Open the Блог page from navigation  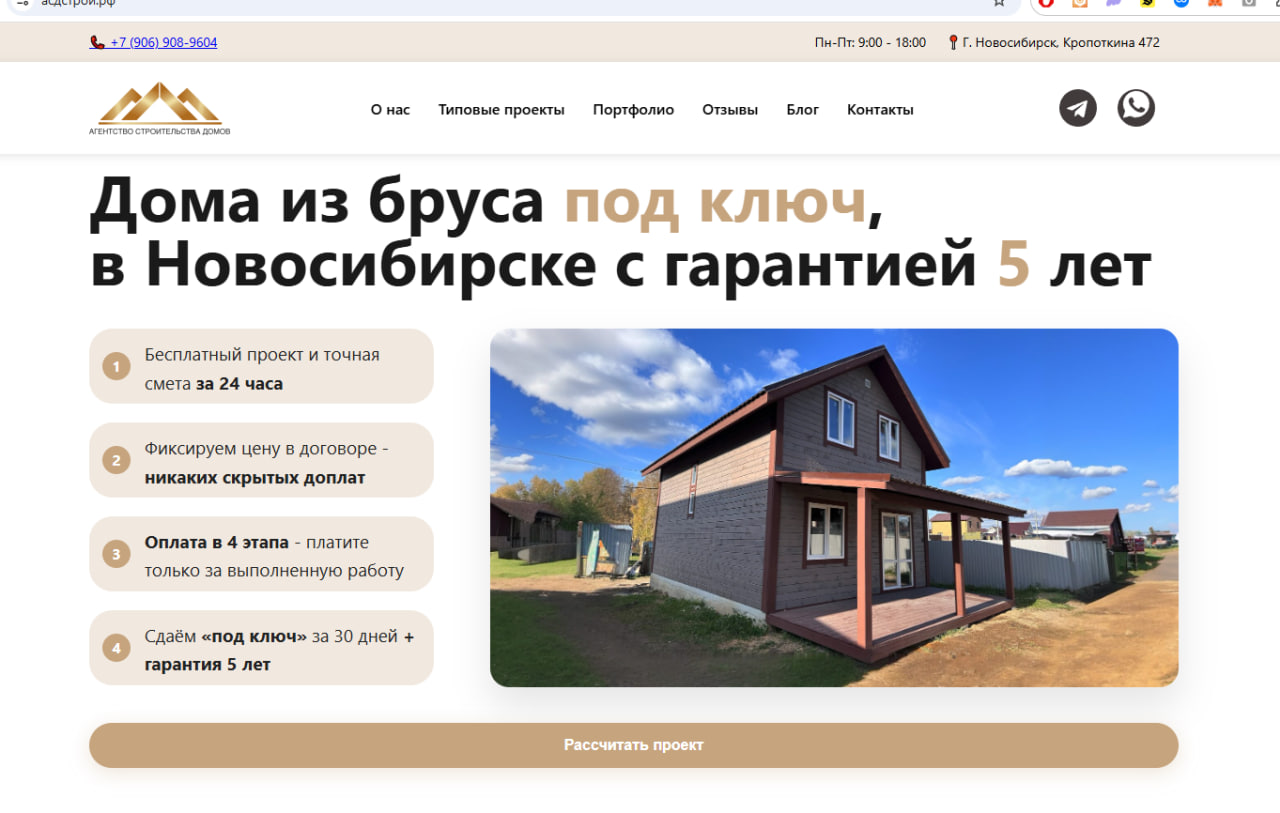pos(803,109)
